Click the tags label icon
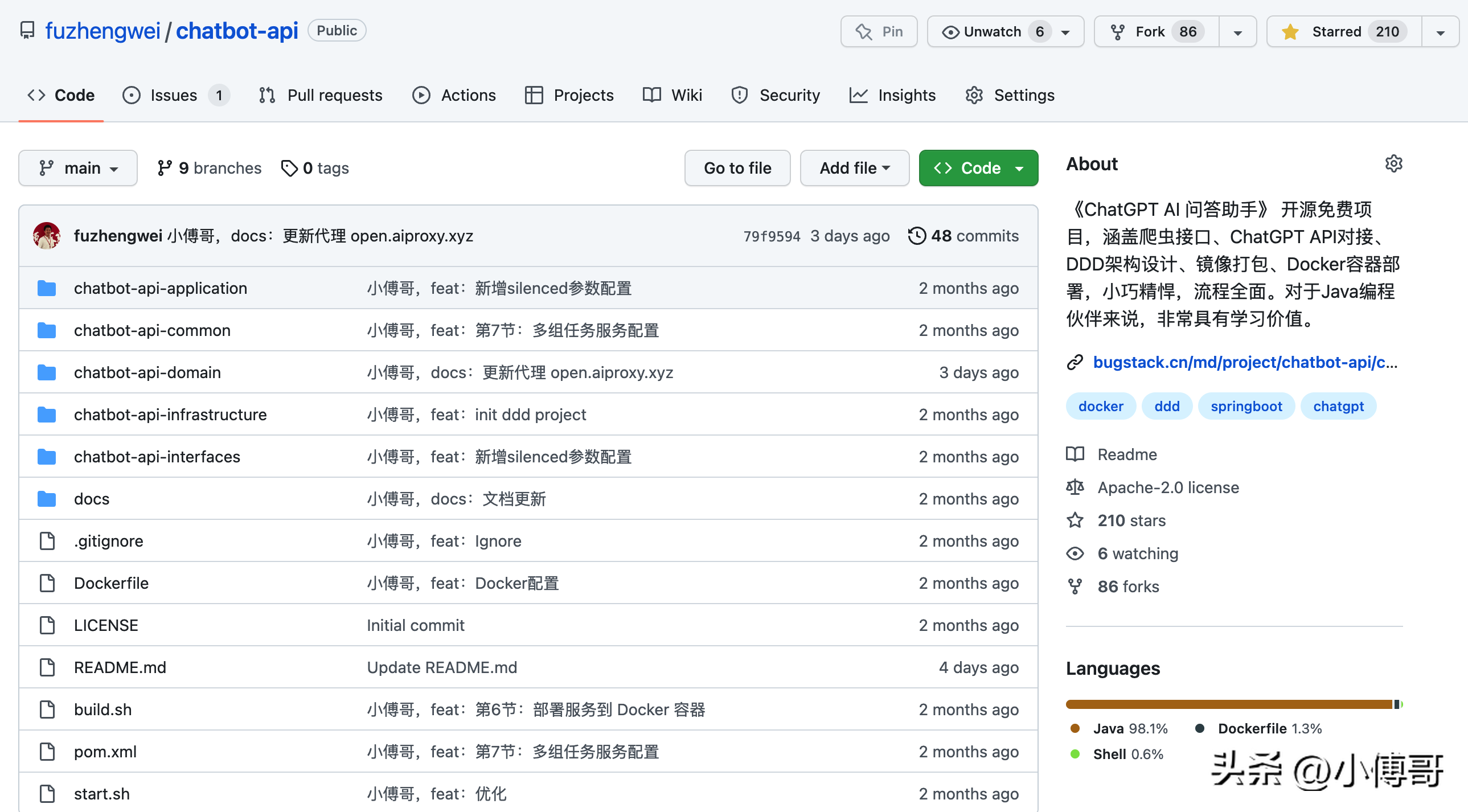Viewport: 1468px width, 812px height. pos(289,168)
